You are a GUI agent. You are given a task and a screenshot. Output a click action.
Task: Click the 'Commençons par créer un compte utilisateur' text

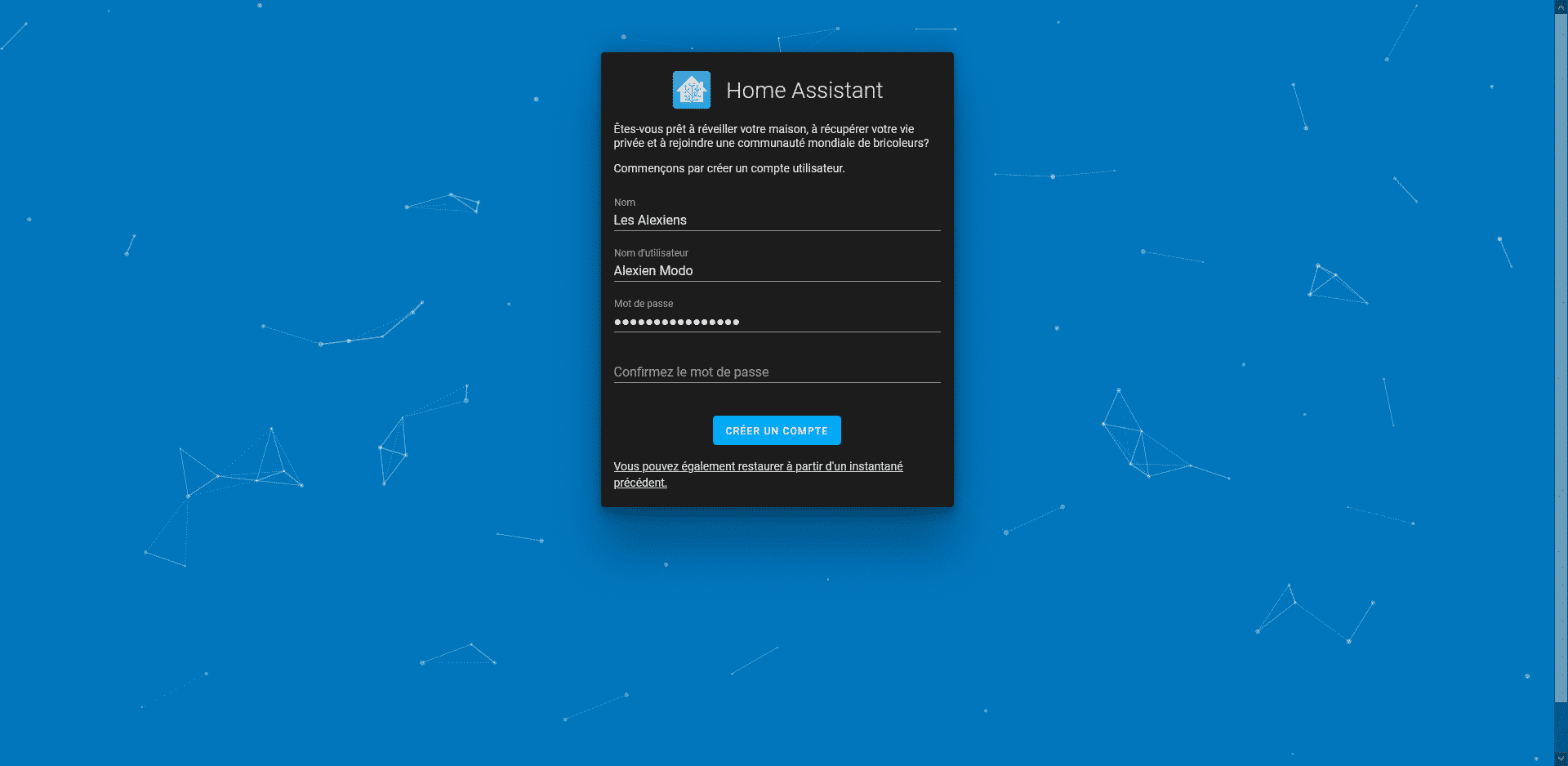tap(729, 168)
